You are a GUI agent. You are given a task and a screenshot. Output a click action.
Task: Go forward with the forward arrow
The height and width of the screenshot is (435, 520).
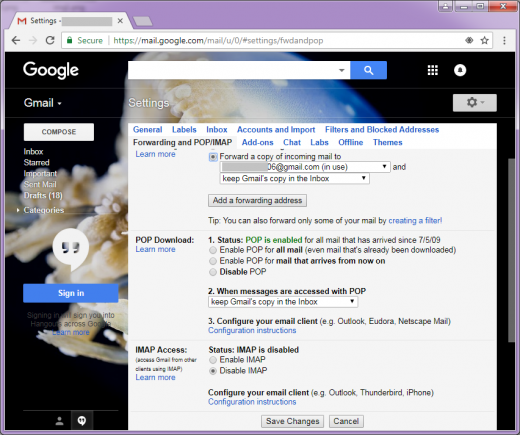[x=33, y=41]
